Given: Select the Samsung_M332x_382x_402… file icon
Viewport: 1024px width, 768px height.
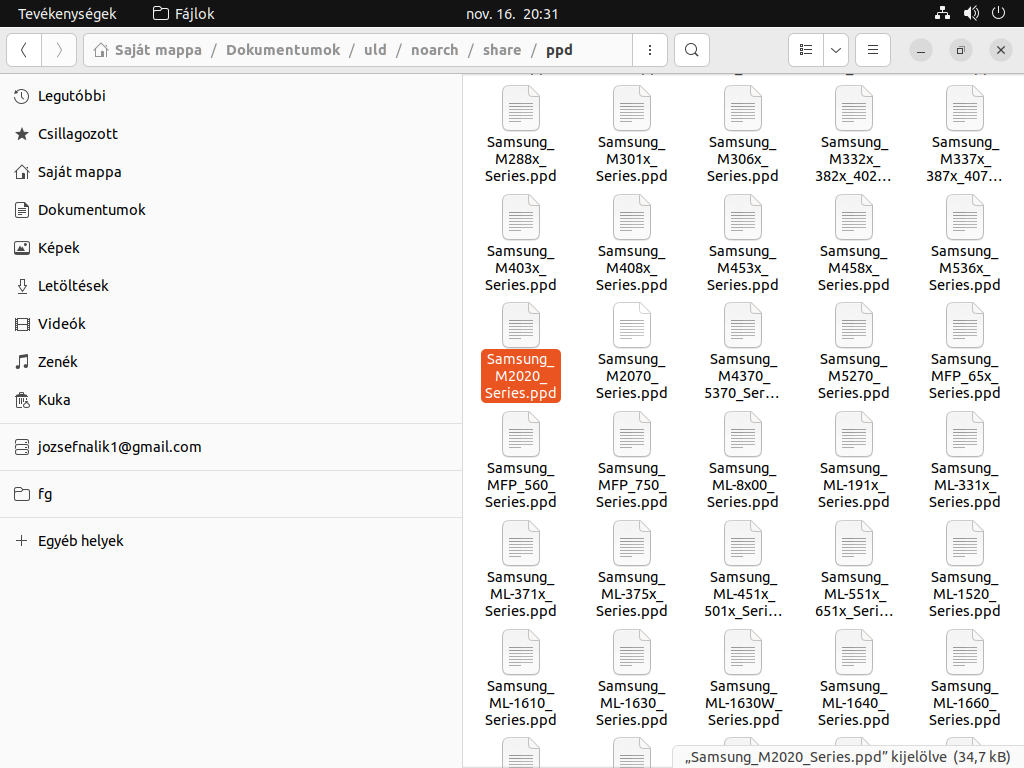Looking at the screenshot, I should tap(854, 108).
